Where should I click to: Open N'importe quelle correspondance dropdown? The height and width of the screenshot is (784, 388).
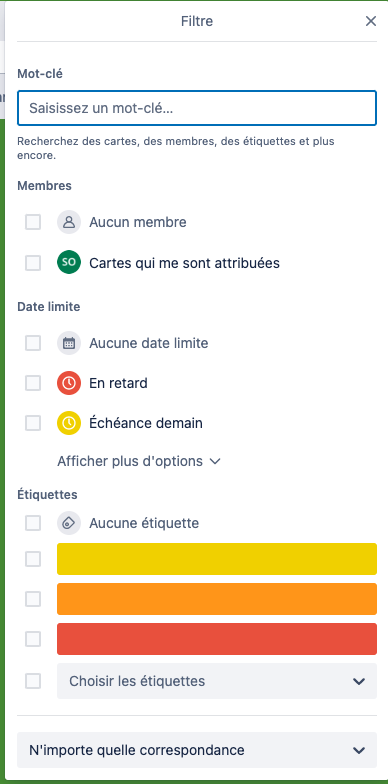tap(197, 750)
